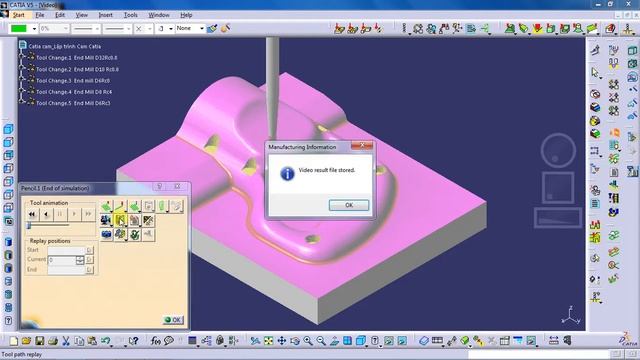Adjust the tool animation speed slider
Viewport: 640px width, 360px height.
(x=29, y=226)
